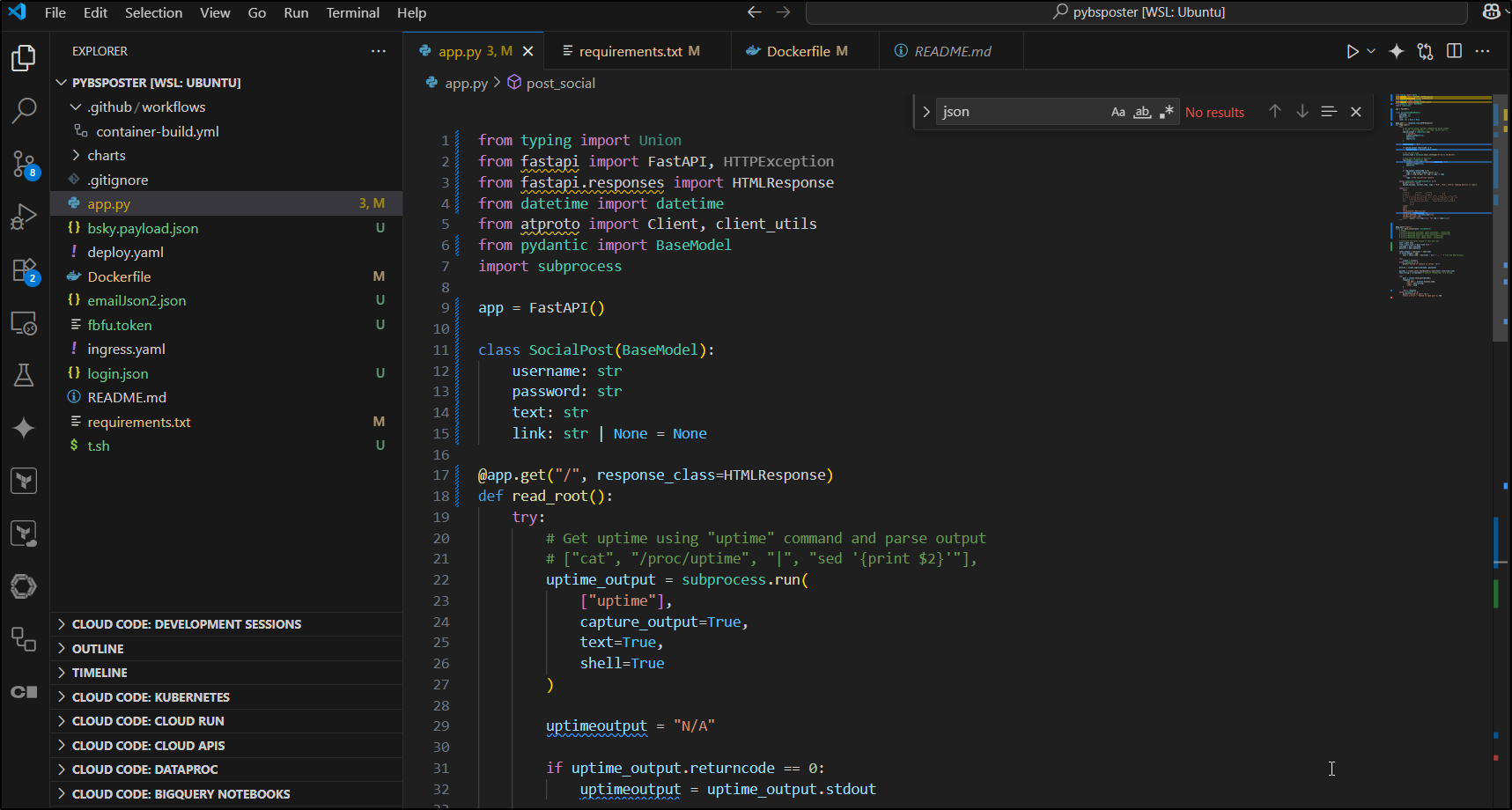Open the Run and Debug panel
The image size is (1512, 810).
(24, 217)
